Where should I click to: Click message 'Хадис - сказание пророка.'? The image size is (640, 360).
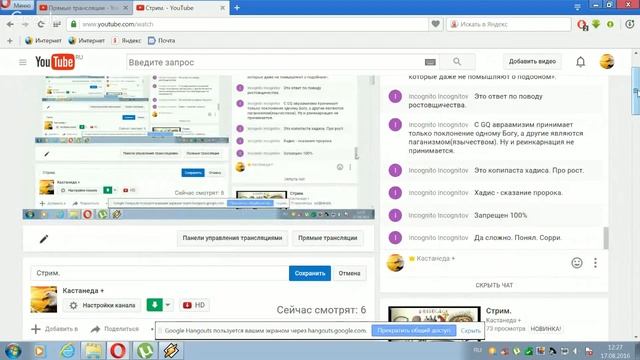[518, 193]
